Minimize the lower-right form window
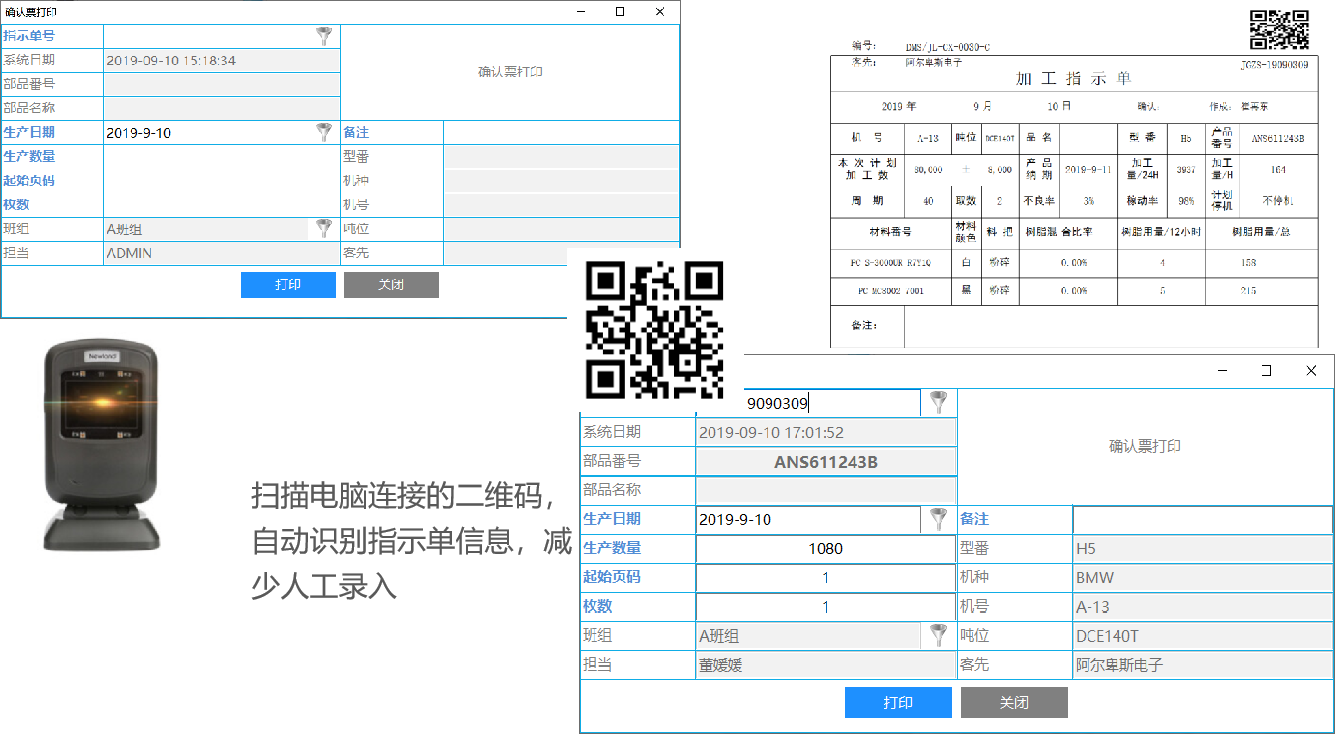This screenshot has height=735, width=1335. click(1222, 370)
